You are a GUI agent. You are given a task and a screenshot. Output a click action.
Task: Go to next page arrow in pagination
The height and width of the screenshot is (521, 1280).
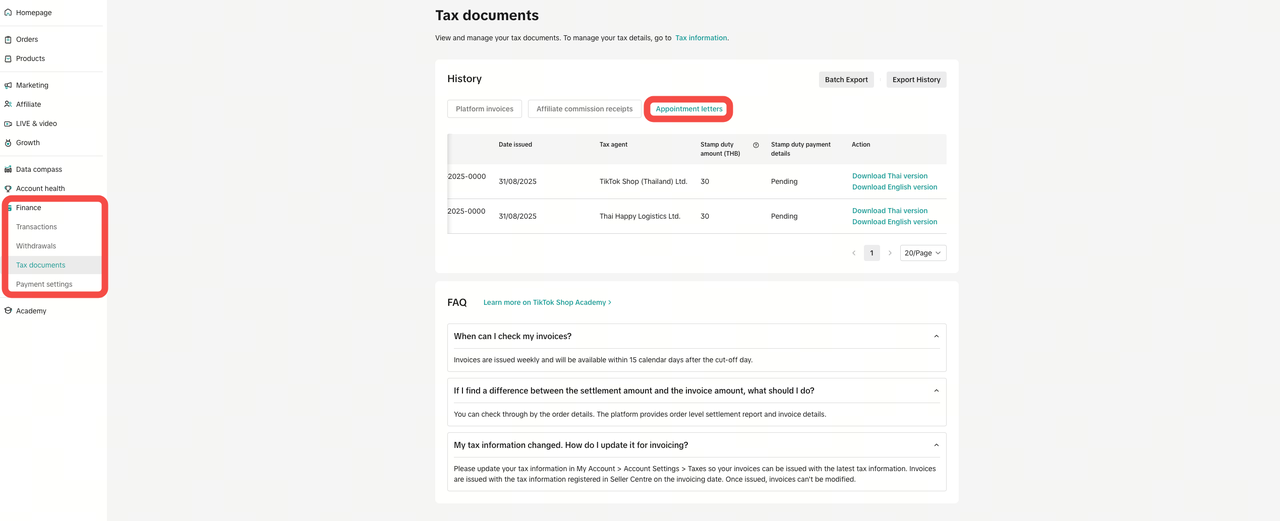(890, 253)
